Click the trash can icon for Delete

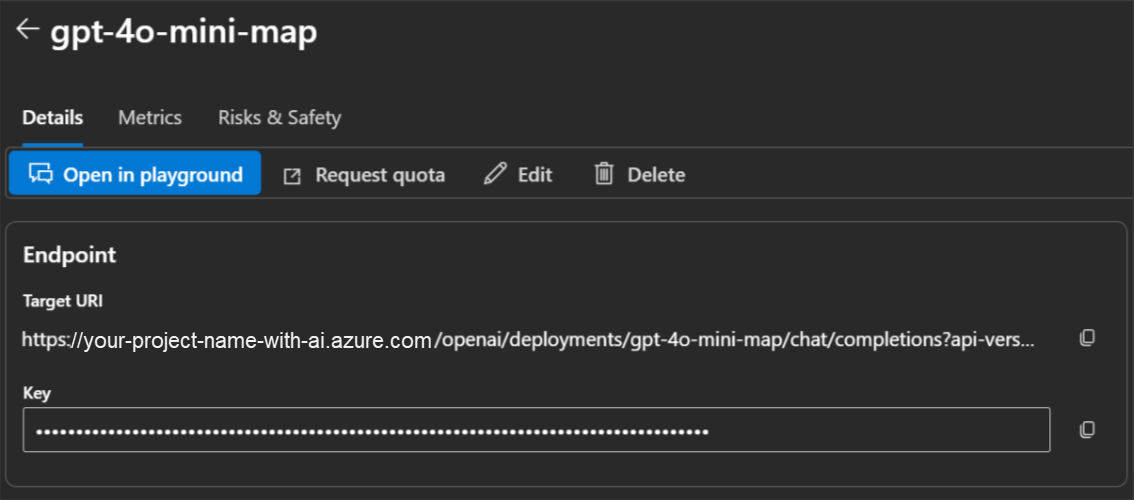pyautogui.click(x=604, y=174)
